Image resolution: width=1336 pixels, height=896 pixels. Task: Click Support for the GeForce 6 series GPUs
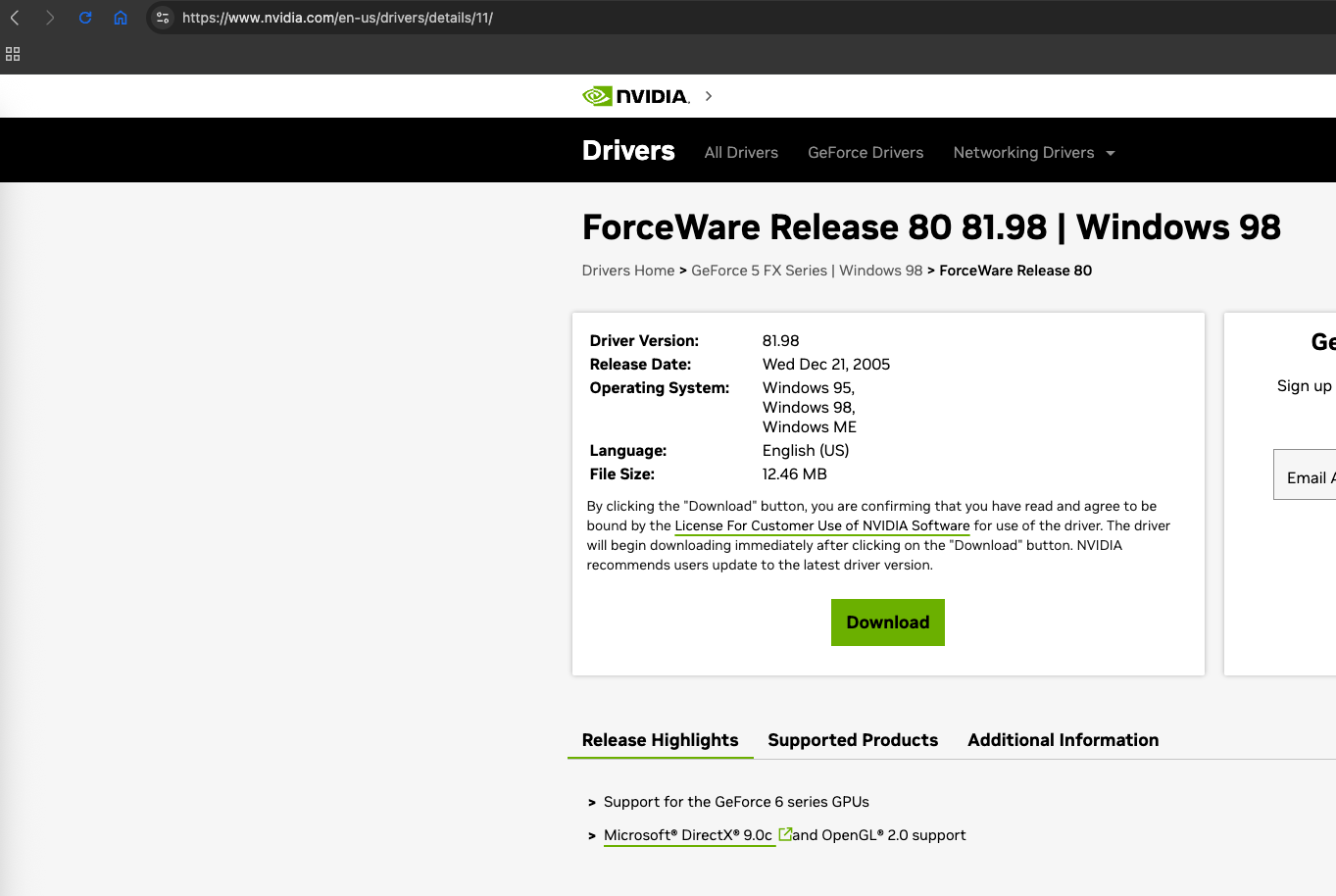pos(736,802)
